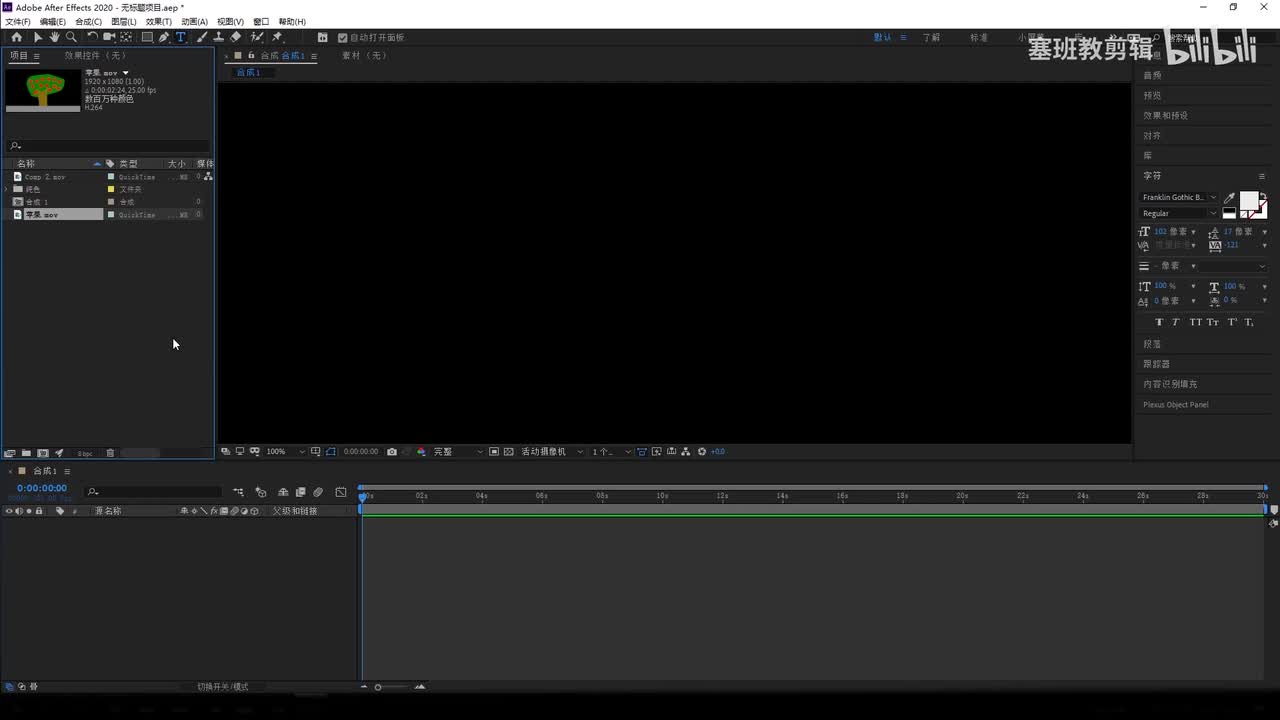This screenshot has width=1280, height=720.
Task: Click the timeline zoom slider handle
Action: [378, 687]
